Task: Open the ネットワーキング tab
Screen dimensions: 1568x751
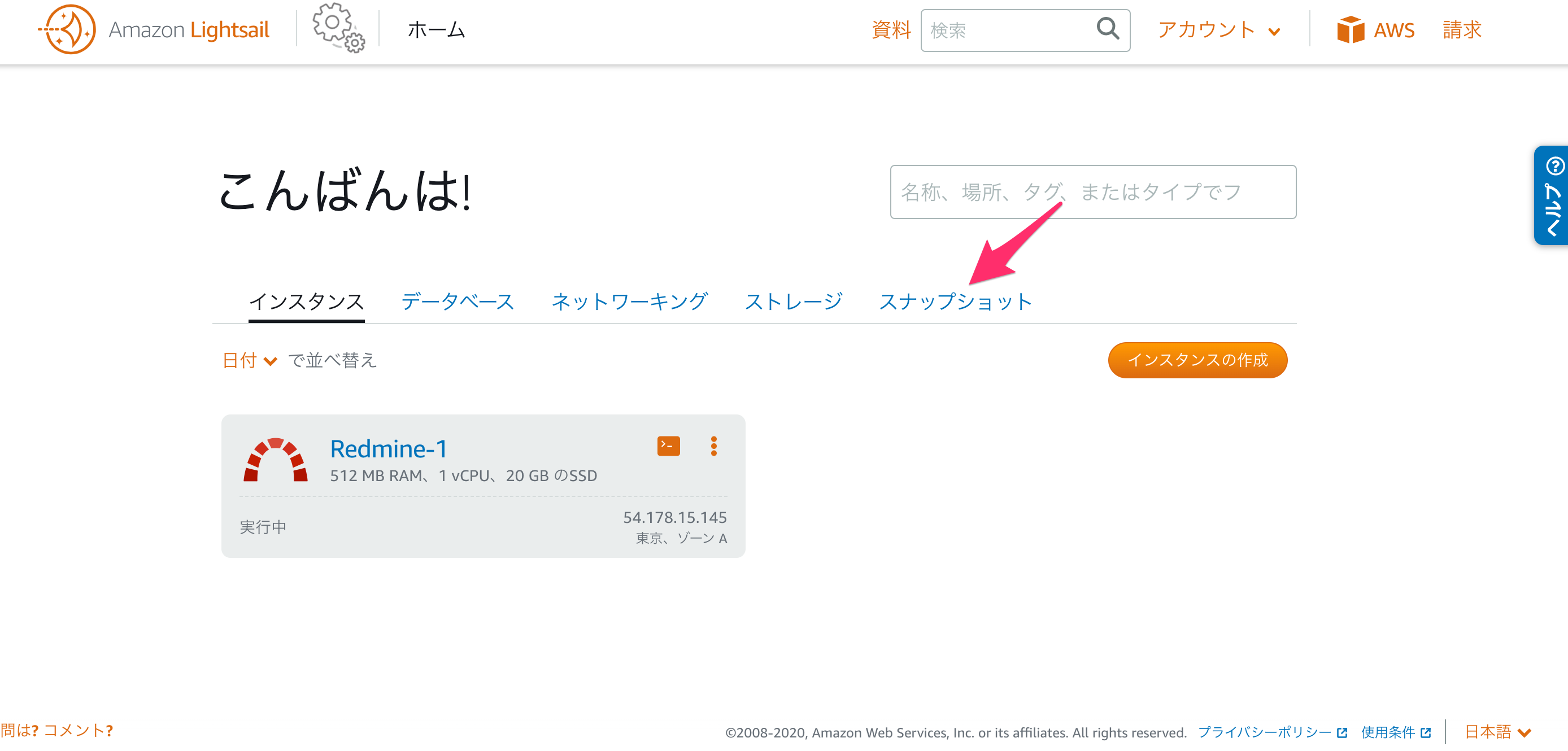Action: (629, 302)
